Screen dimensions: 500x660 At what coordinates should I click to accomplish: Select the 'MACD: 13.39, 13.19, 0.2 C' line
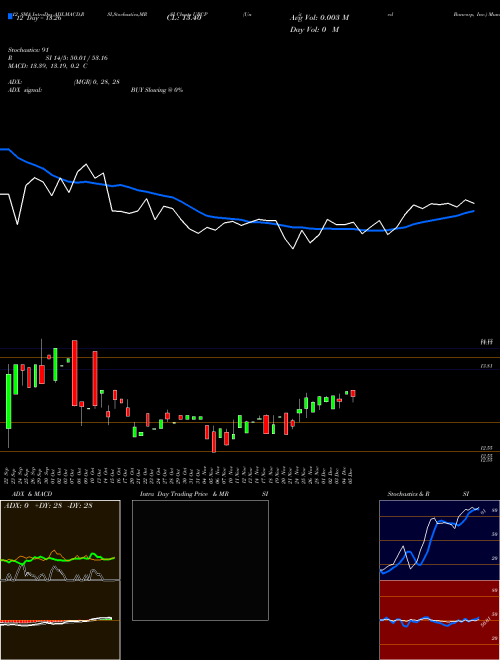click(48, 66)
